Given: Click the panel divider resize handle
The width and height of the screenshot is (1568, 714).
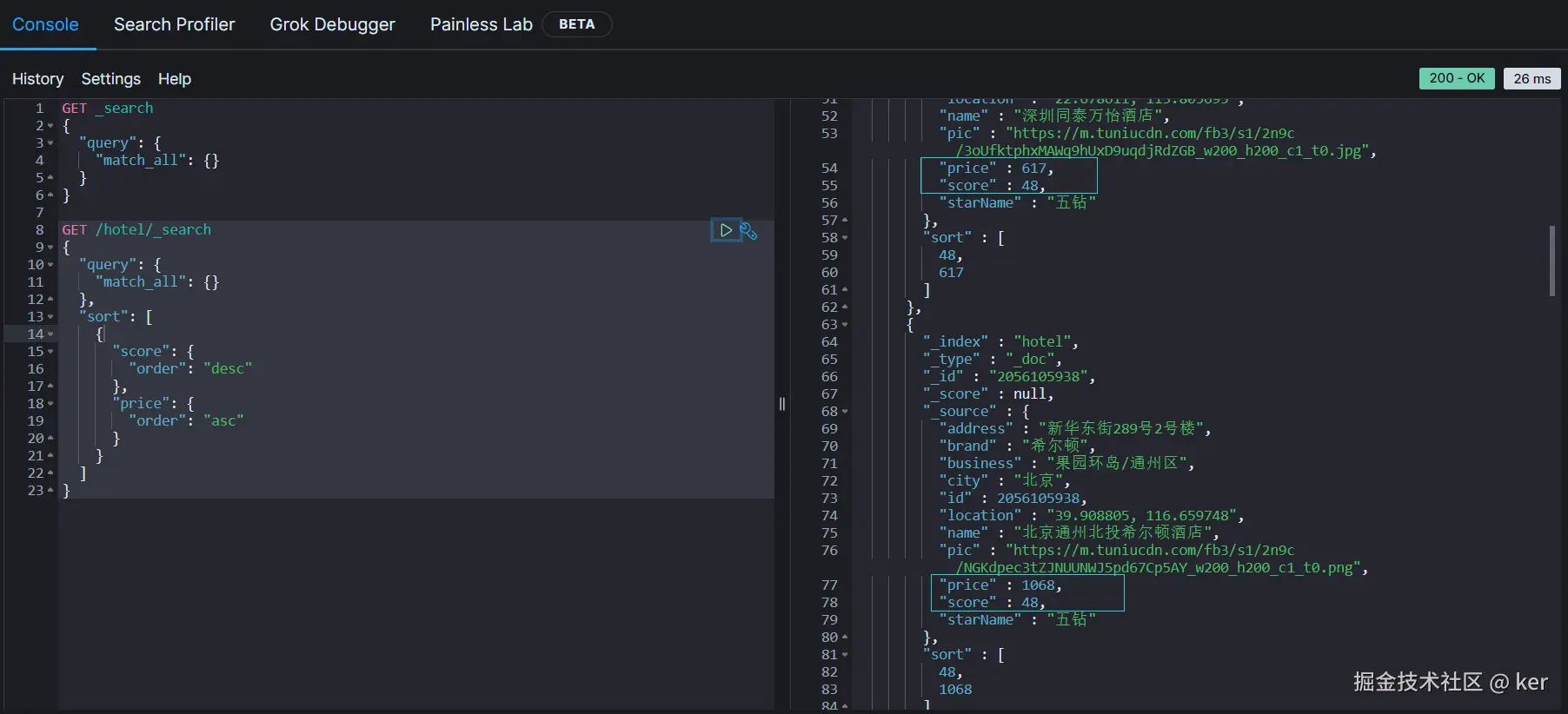Looking at the screenshot, I should point(782,404).
